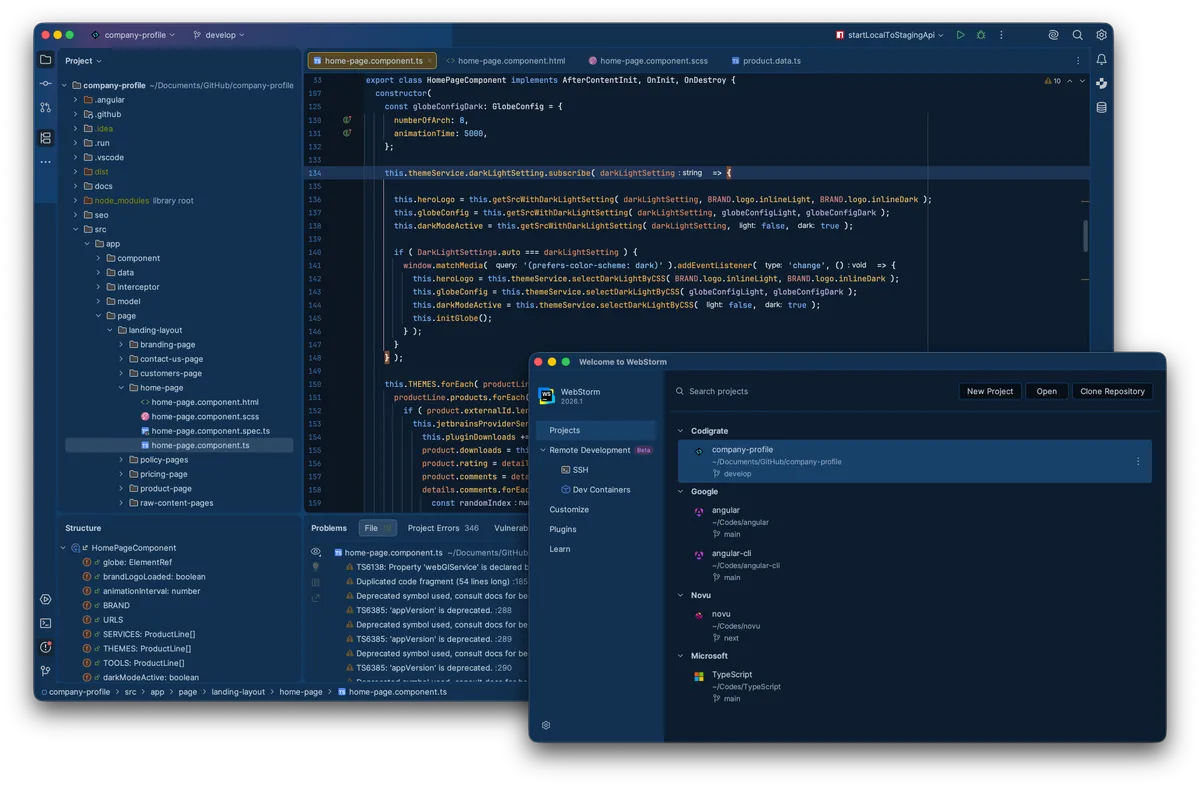Open the Services tool window icon
1200x787 pixels.
[x=45, y=600]
